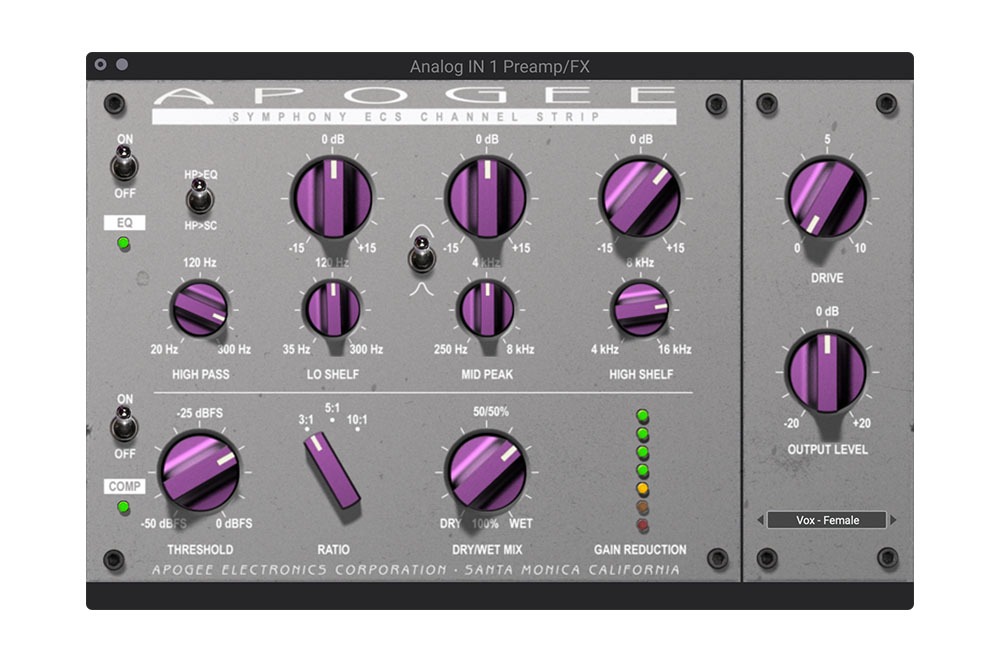Click the HIGH PASS label
Viewport: 1000px width, 667px height.
click(200, 374)
